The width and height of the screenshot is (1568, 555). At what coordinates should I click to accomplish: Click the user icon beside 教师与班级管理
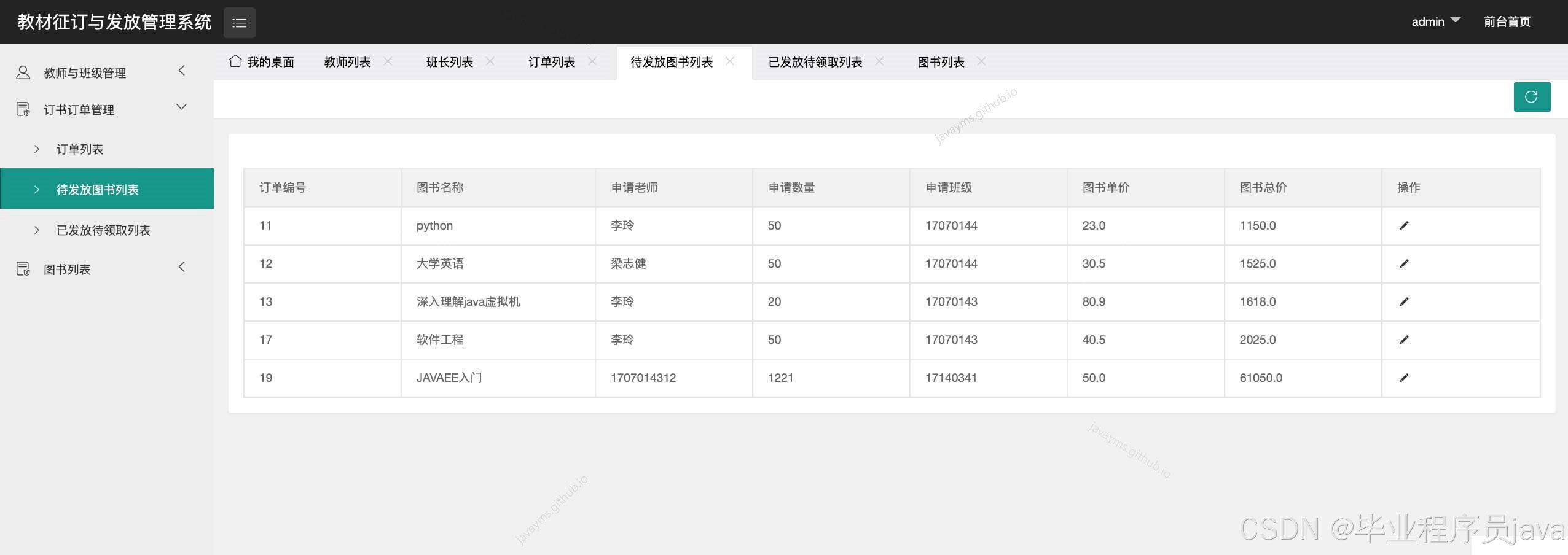pos(23,72)
